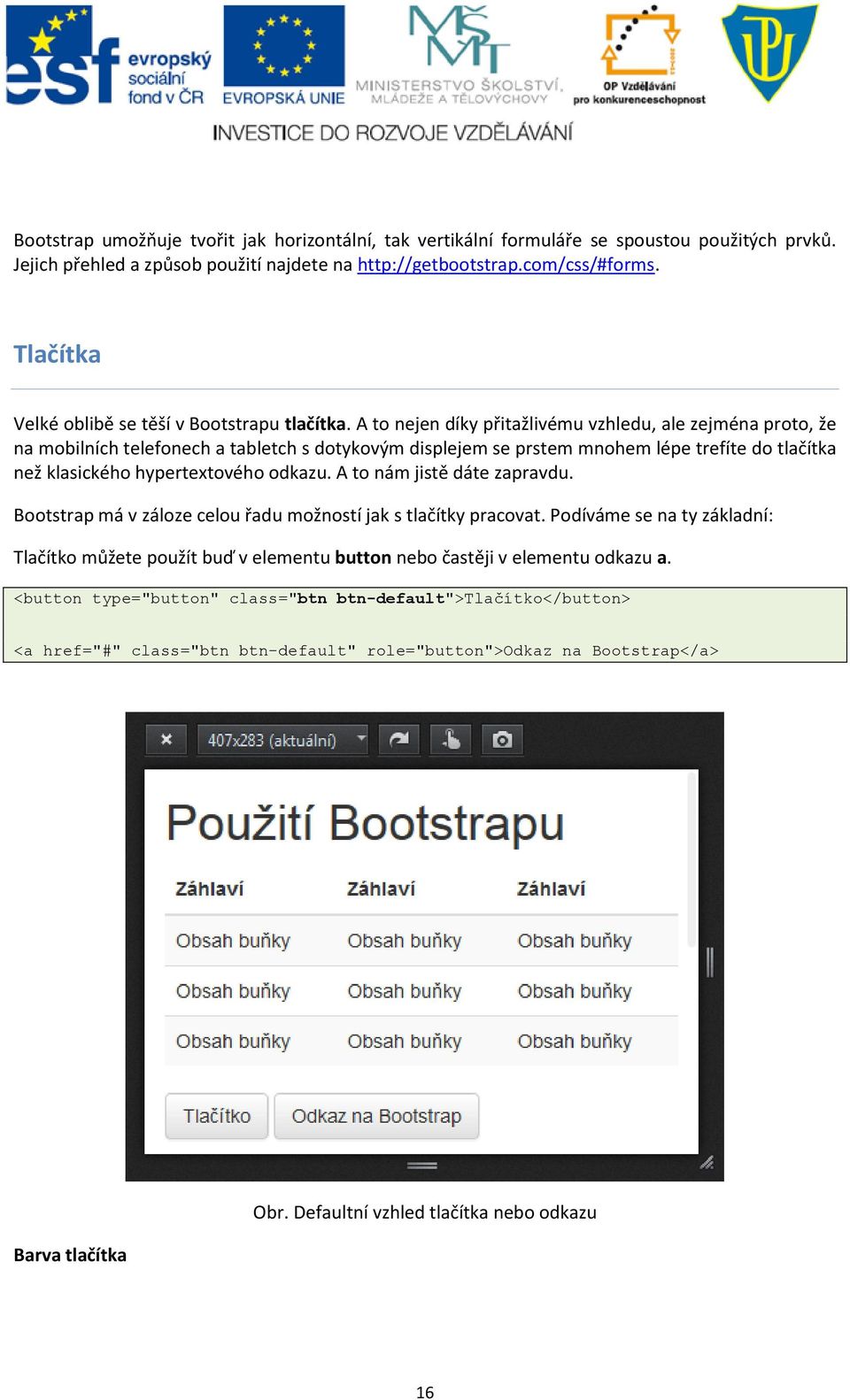Click third-row last Obsah buňky cell
This screenshot has height=1400, width=850.
[x=575, y=1042]
